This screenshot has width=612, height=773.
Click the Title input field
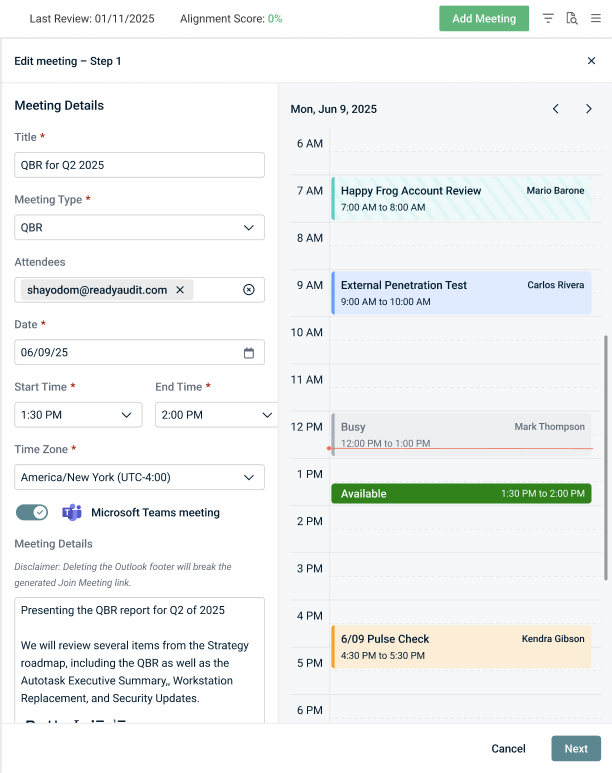click(x=140, y=165)
